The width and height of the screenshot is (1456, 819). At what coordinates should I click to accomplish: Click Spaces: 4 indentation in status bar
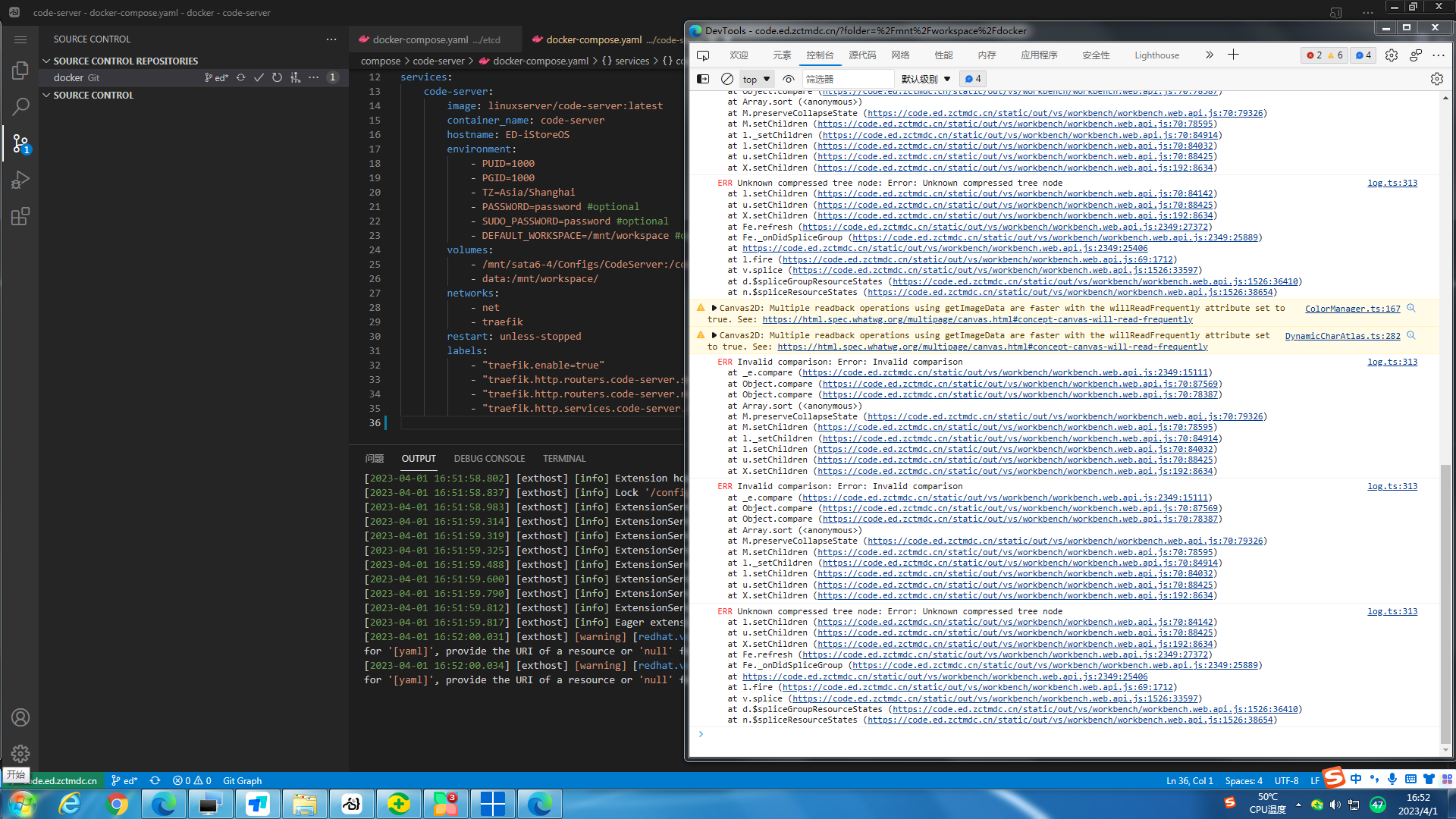1244,780
